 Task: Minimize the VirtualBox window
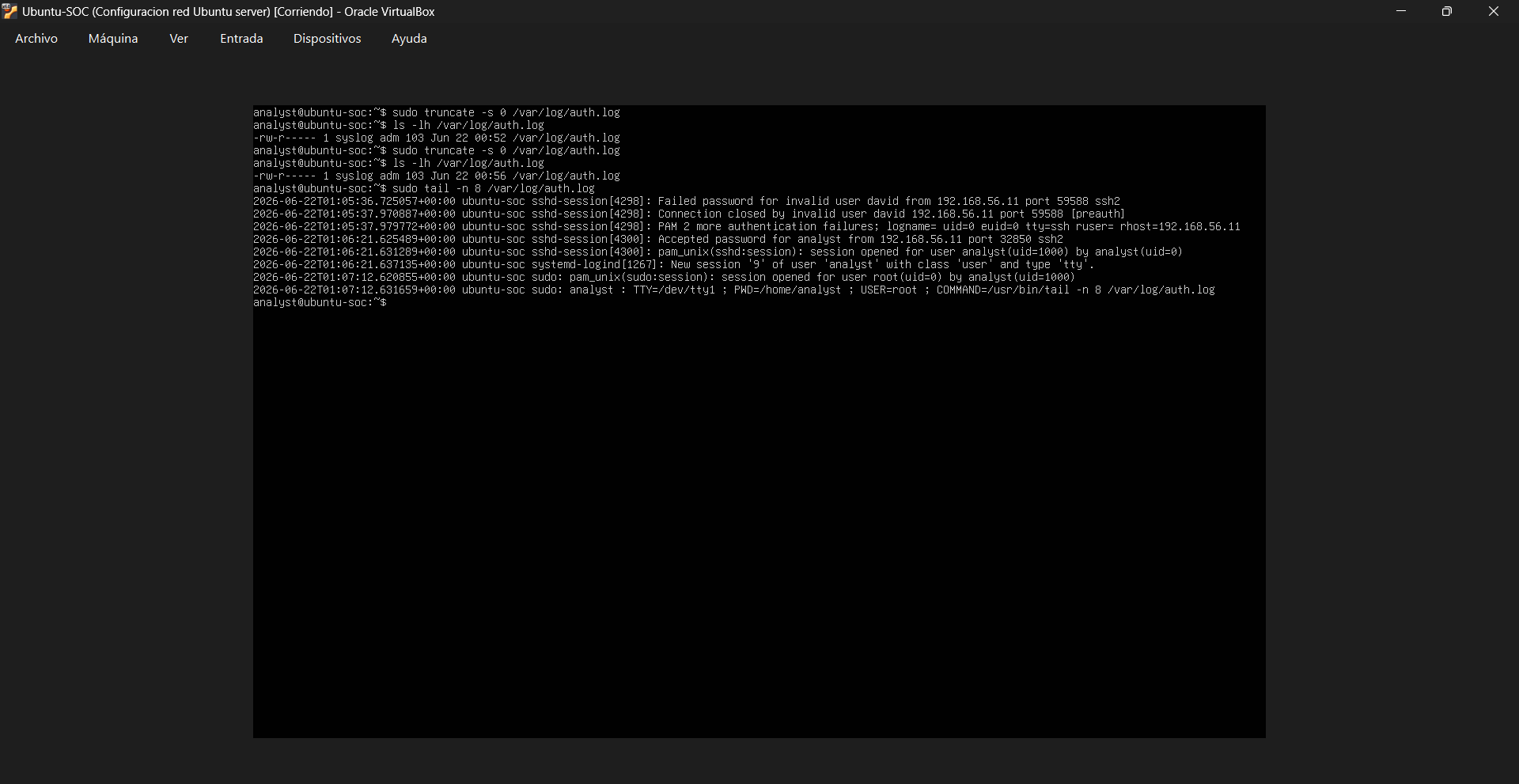point(1401,11)
